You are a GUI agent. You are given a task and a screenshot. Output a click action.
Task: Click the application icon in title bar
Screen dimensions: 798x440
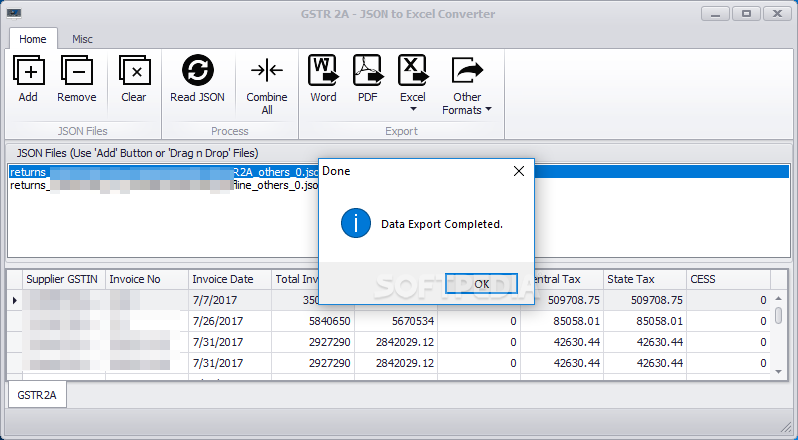14,13
